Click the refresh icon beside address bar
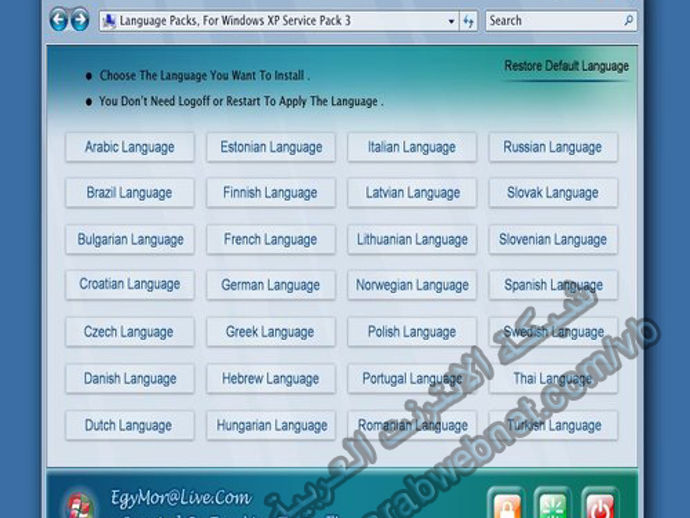 click(x=468, y=21)
